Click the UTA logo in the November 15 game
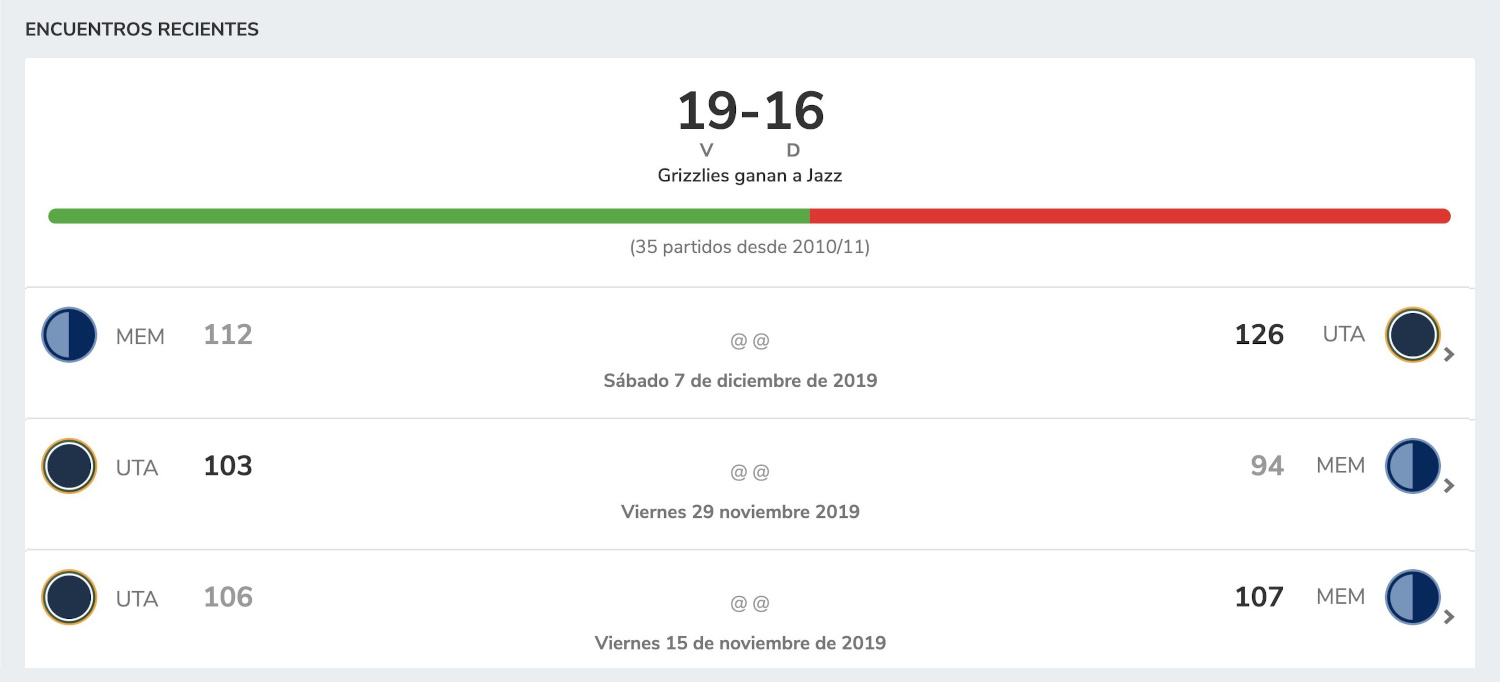 [69, 597]
